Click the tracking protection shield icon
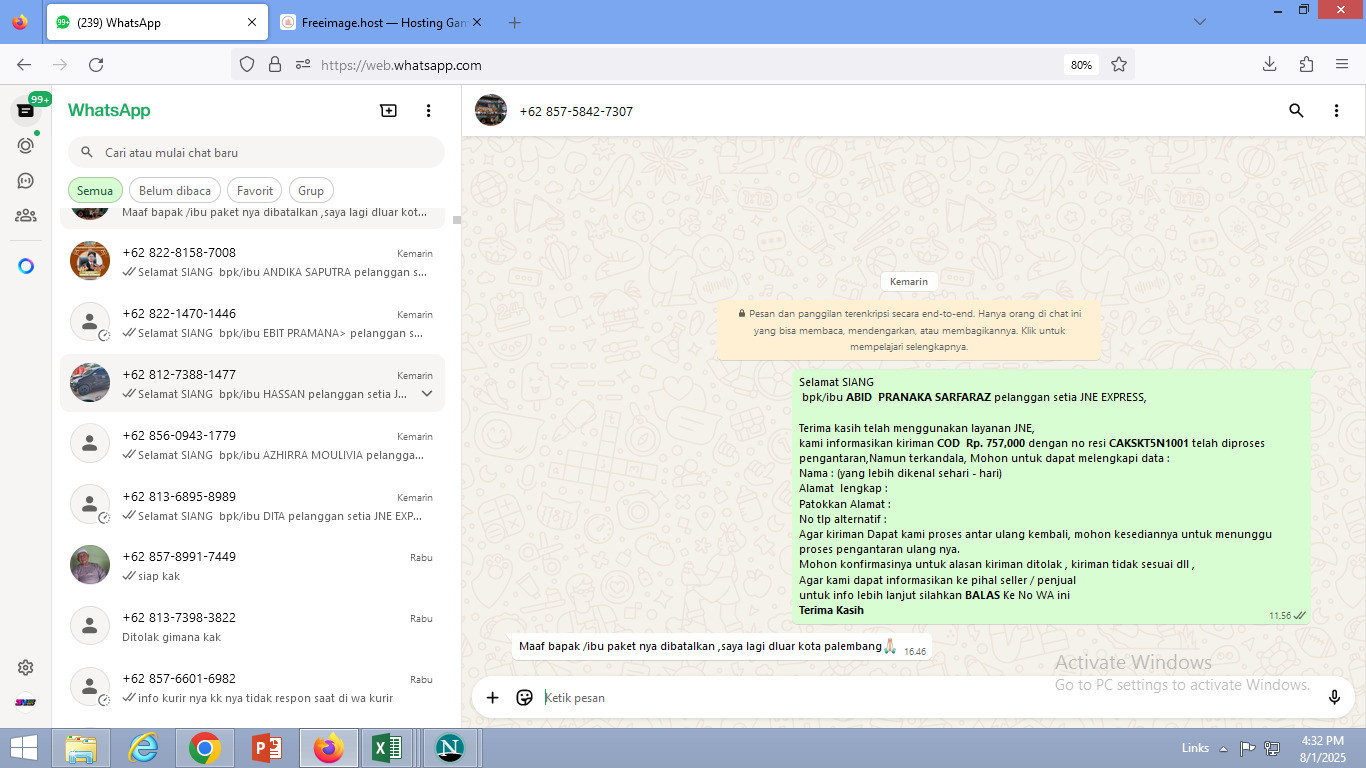Image resolution: width=1366 pixels, height=768 pixels. click(x=247, y=64)
